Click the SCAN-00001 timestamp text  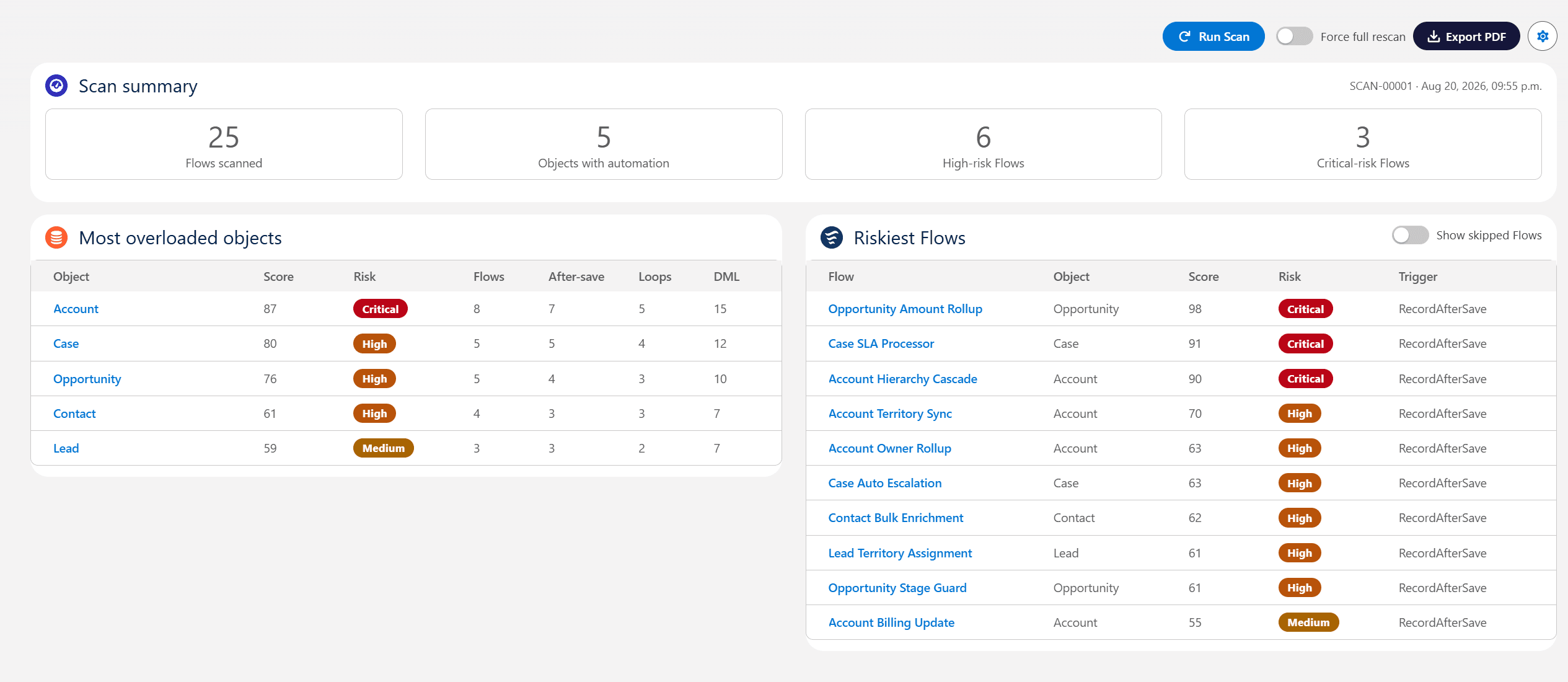1445,86
